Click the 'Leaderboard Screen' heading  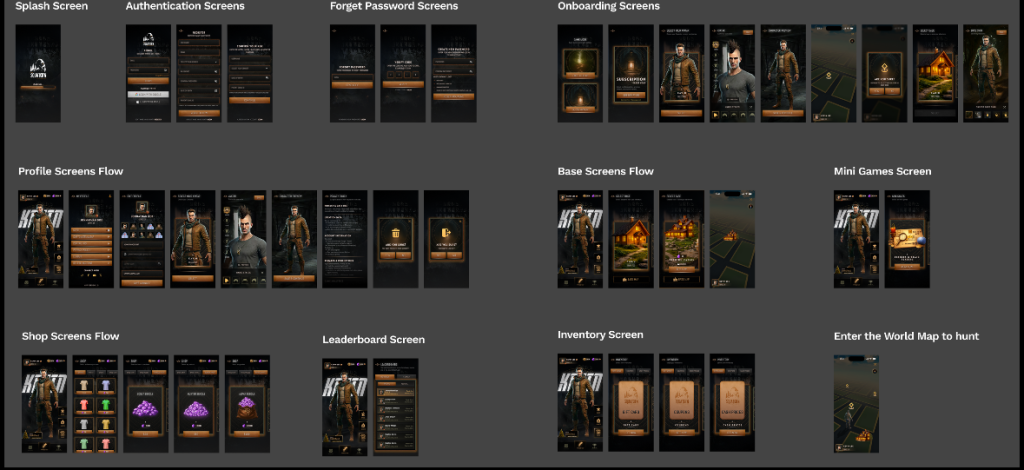pos(374,339)
